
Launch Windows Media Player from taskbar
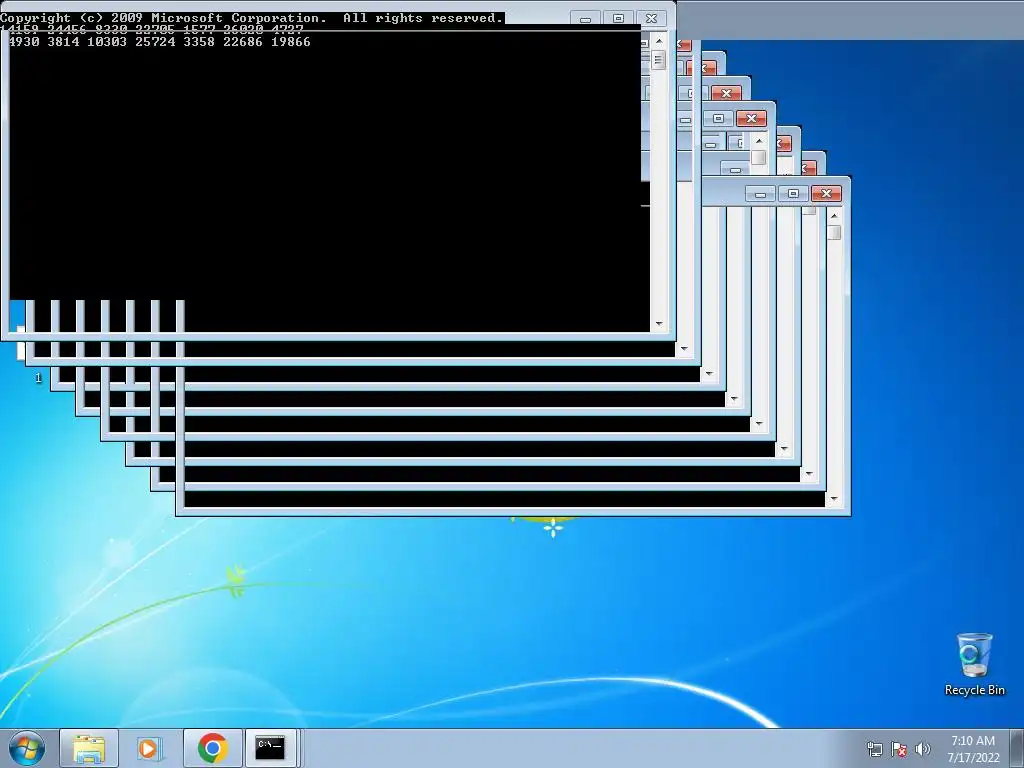tap(150, 748)
